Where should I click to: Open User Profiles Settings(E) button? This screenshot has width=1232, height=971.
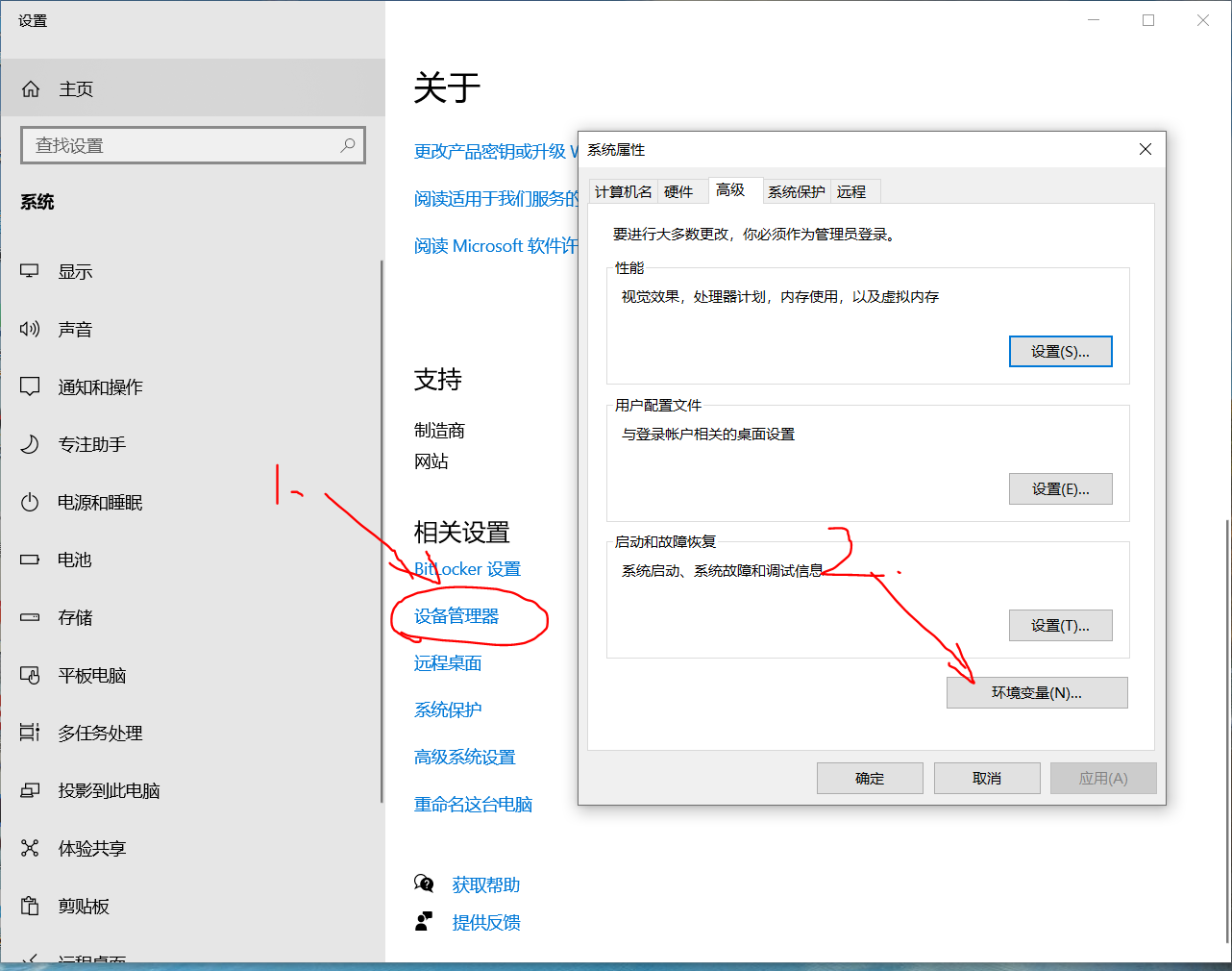click(x=1060, y=489)
